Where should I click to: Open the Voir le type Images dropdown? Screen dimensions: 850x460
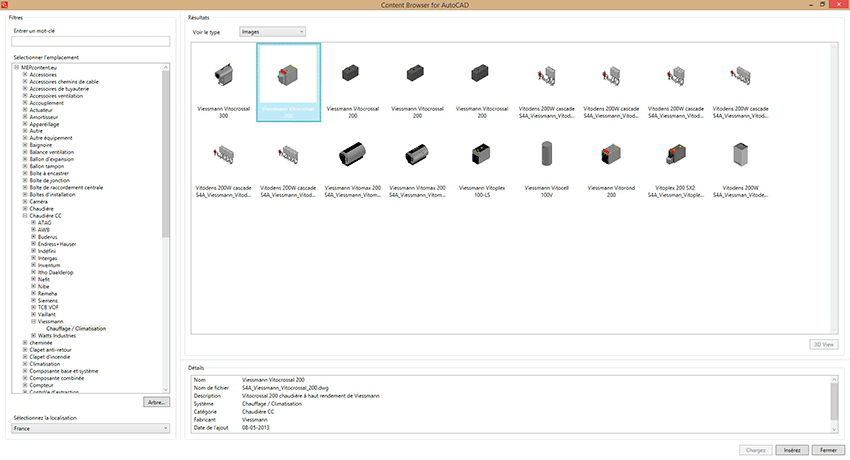click(x=272, y=32)
